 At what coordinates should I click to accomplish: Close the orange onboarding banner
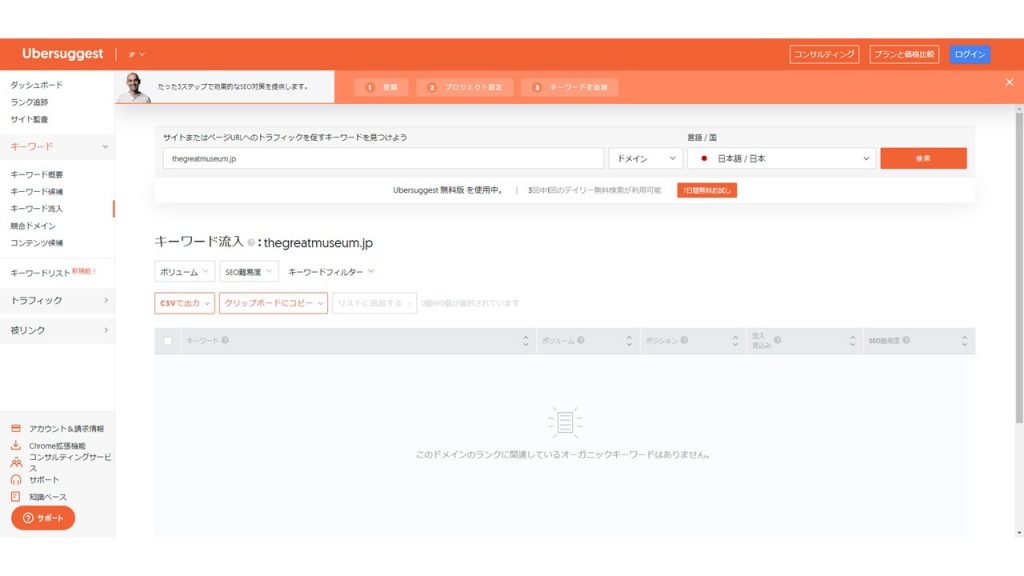click(1009, 82)
